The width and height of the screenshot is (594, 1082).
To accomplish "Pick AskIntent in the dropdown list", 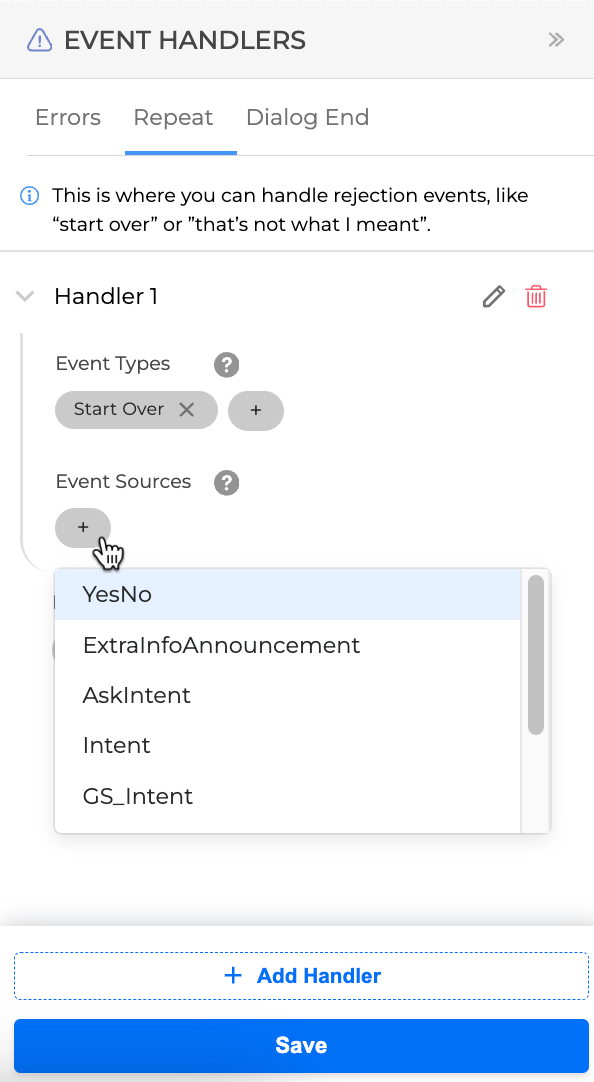I will click(x=287, y=696).
